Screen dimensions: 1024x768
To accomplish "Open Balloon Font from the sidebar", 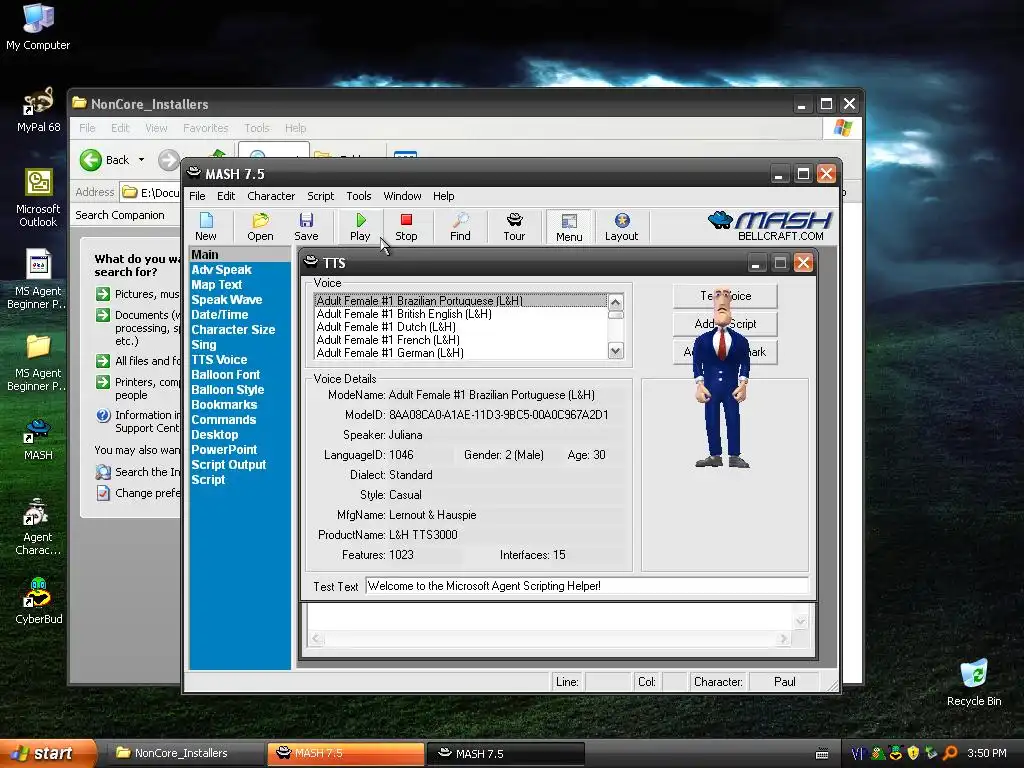I will pos(225,375).
